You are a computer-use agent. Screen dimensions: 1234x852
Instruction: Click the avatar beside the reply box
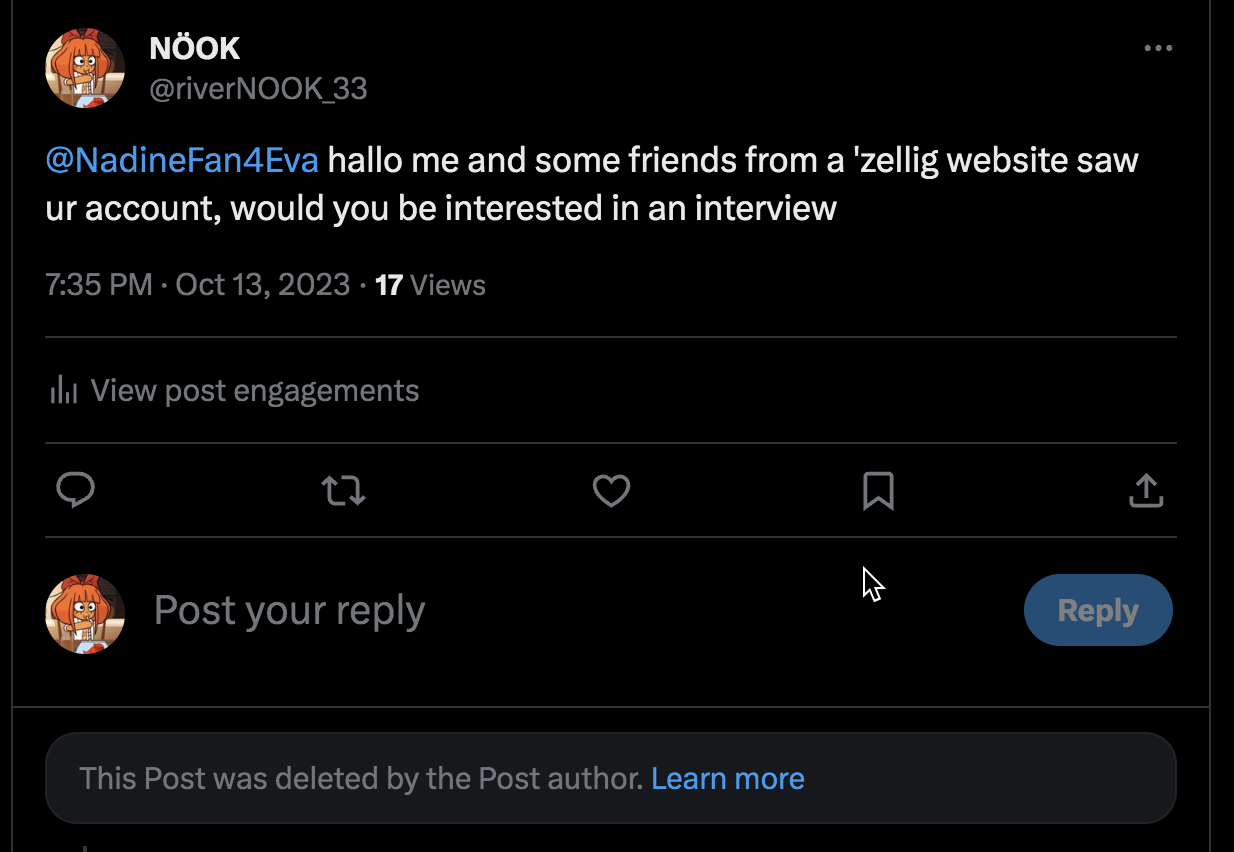click(85, 613)
